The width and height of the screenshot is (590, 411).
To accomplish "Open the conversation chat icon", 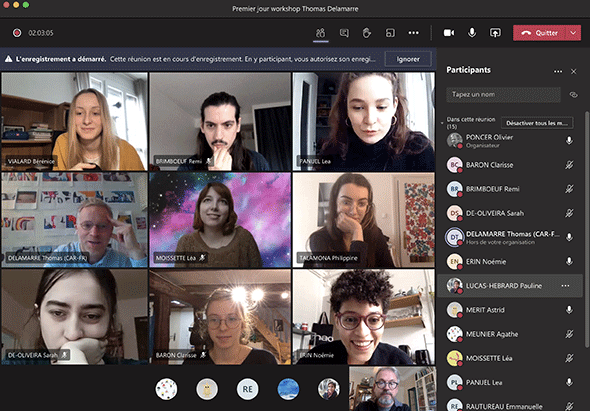I will 344,33.
